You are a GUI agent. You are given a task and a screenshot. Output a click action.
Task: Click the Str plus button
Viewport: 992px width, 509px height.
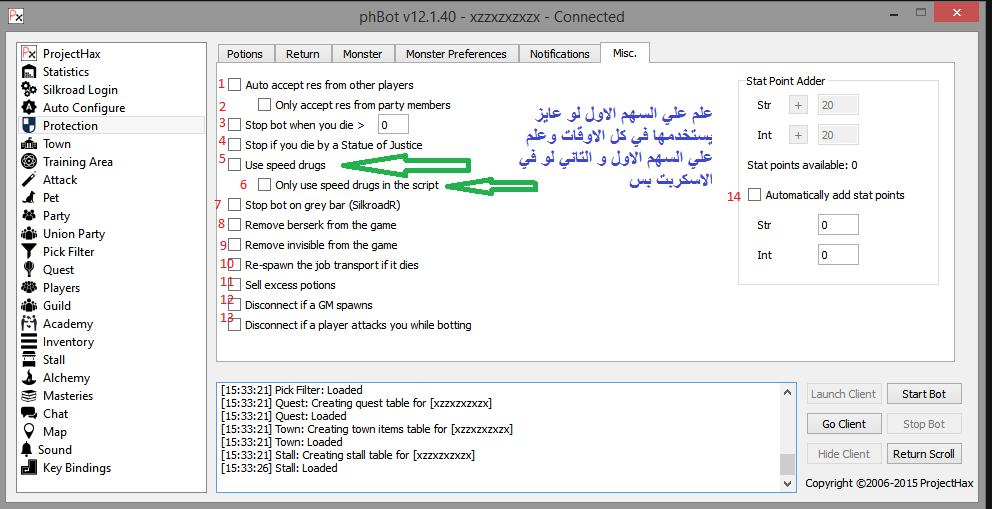point(798,105)
